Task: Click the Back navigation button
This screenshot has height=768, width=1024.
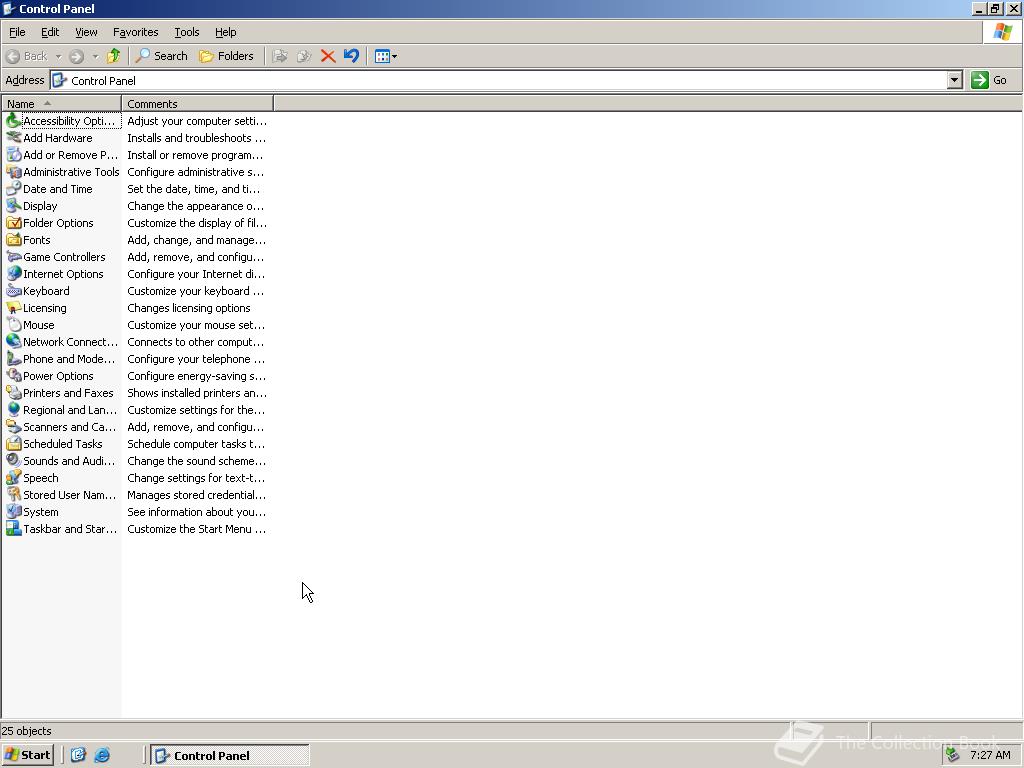Action: 27,56
